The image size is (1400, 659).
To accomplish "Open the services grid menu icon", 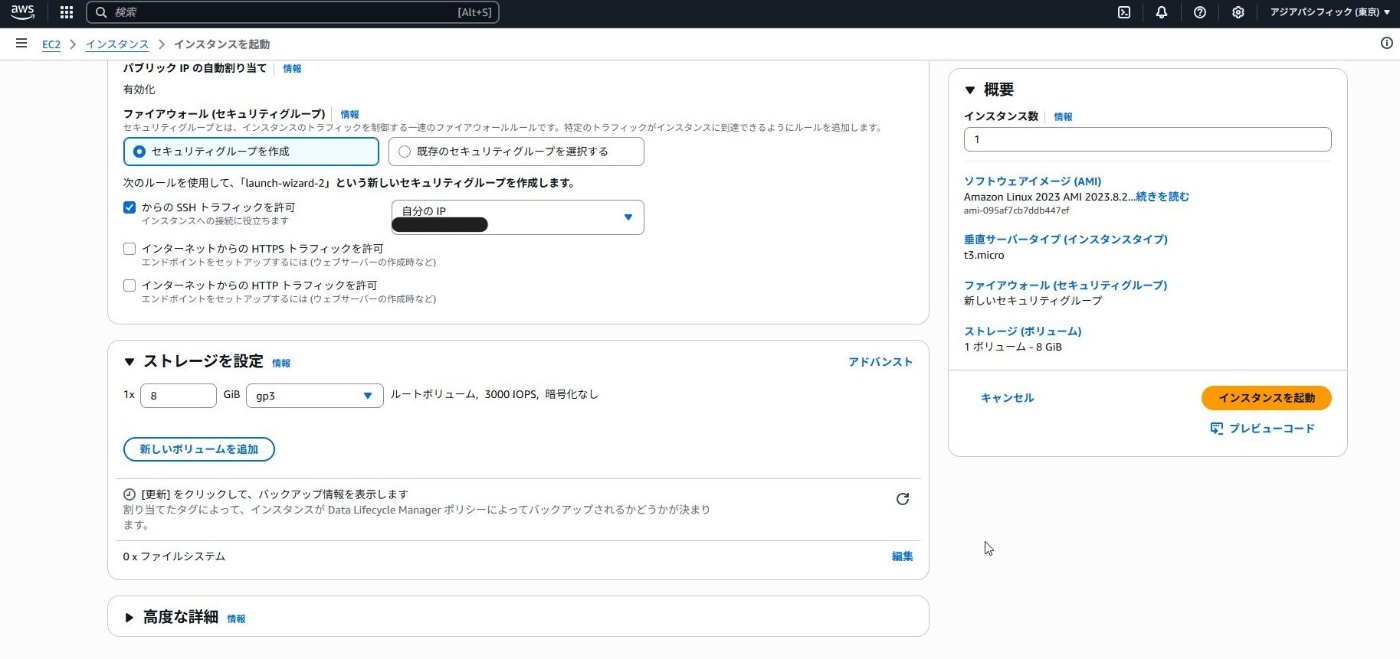I will coord(67,12).
